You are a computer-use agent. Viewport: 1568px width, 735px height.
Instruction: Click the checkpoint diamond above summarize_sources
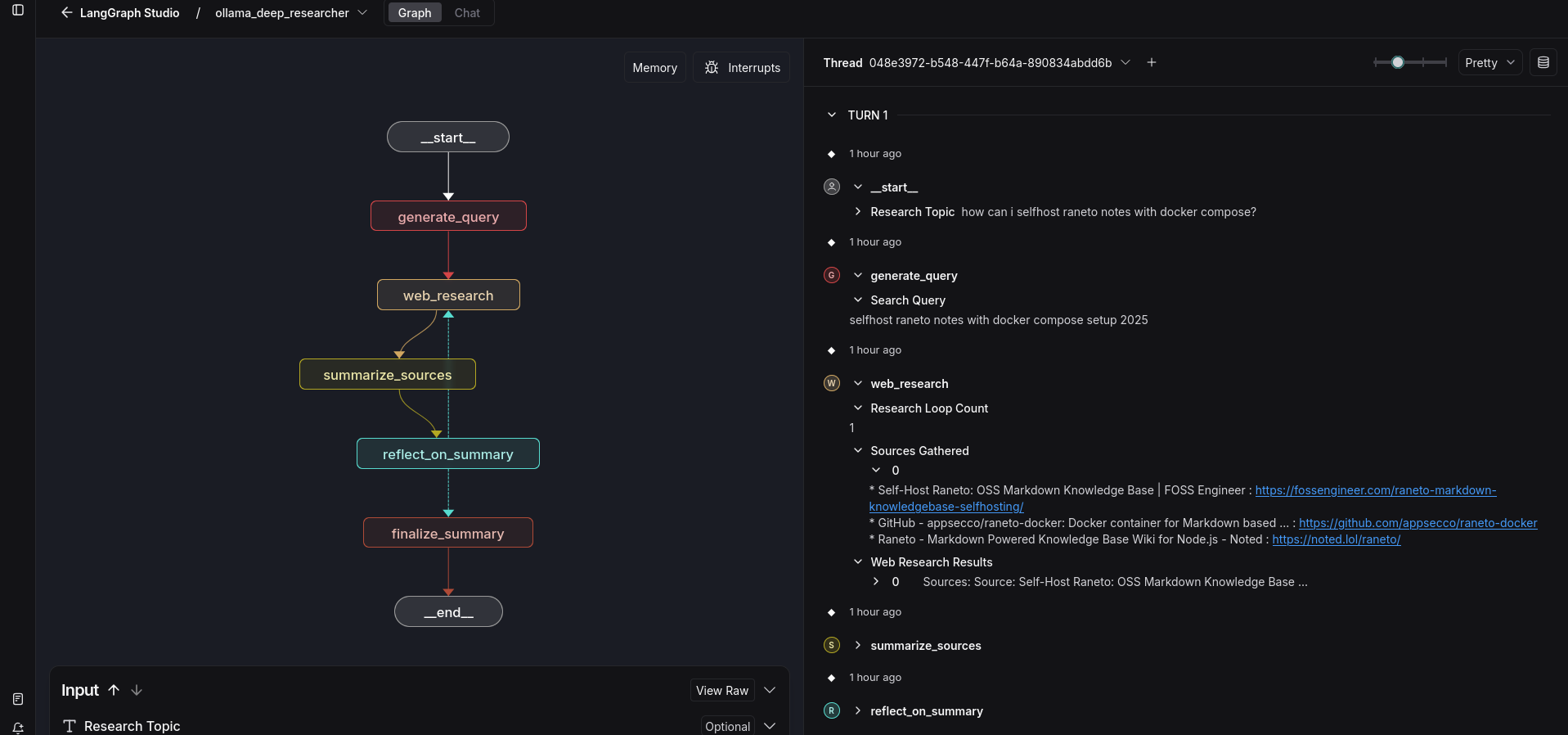coord(832,612)
